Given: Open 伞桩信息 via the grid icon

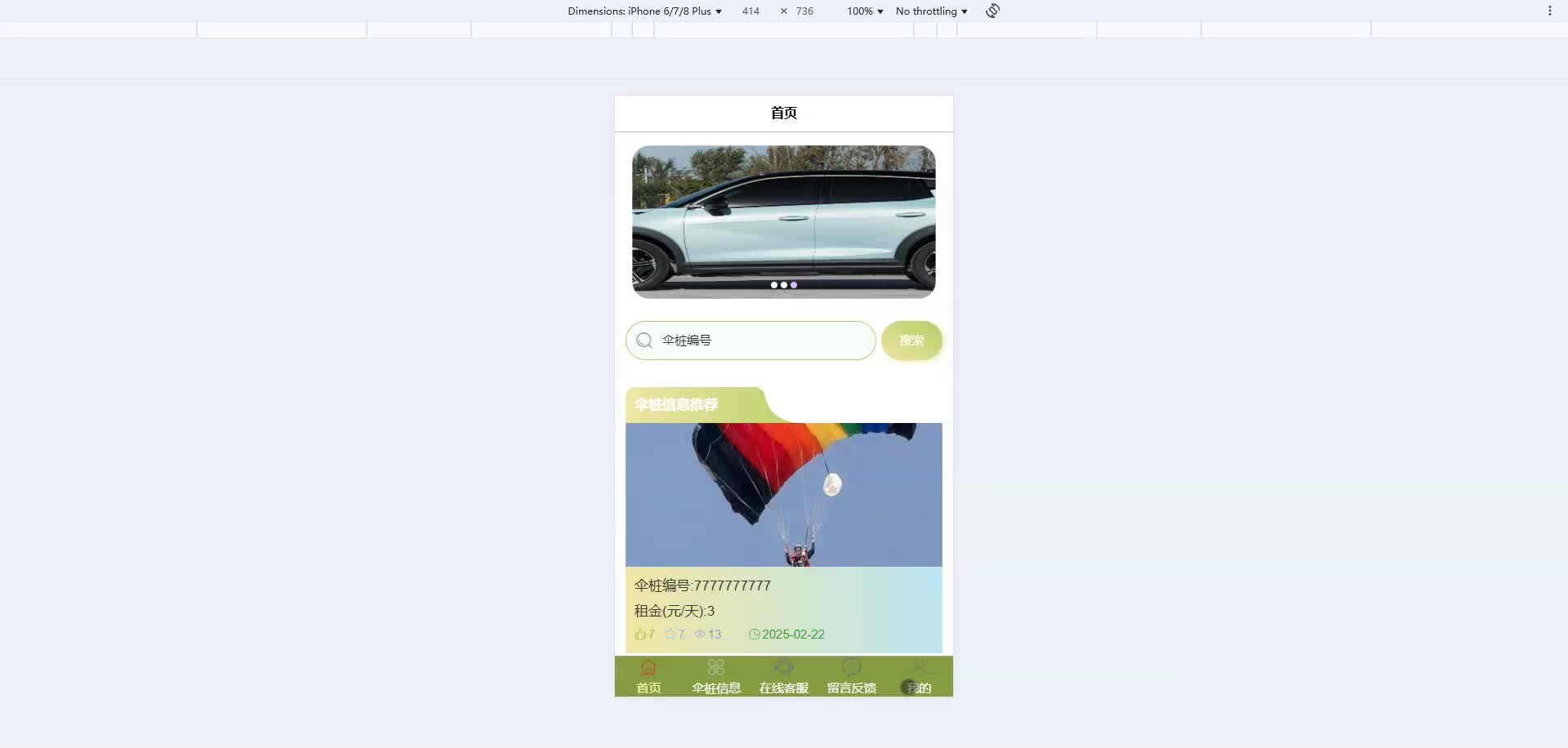Looking at the screenshot, I should pyautogui.click(x=715, y=667).
